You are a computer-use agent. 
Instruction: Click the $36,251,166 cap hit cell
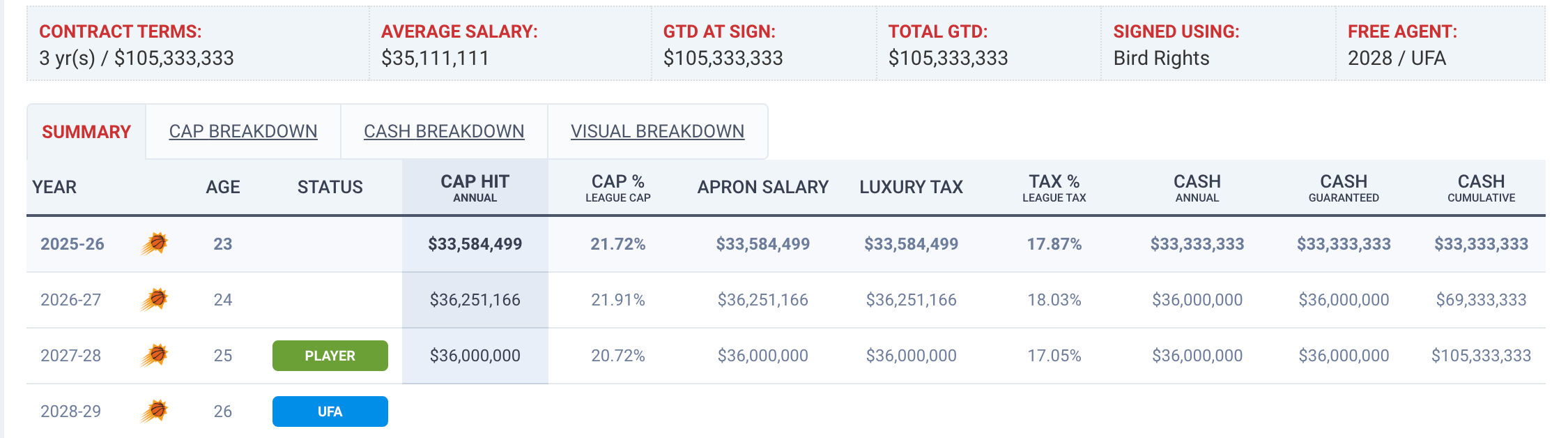(x=475, y=300)
